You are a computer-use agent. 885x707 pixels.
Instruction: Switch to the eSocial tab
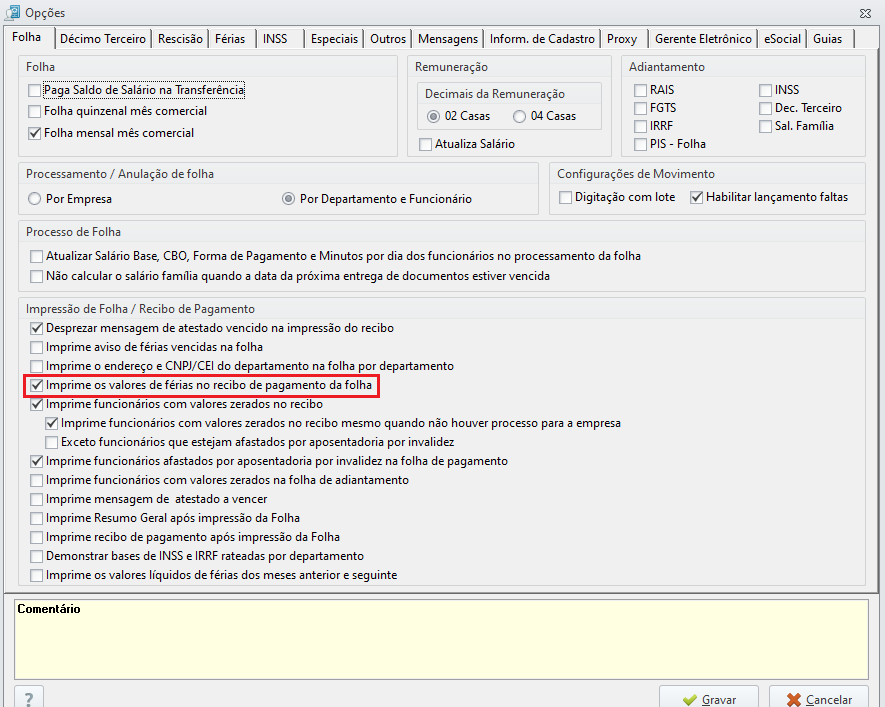click(782, 39)
